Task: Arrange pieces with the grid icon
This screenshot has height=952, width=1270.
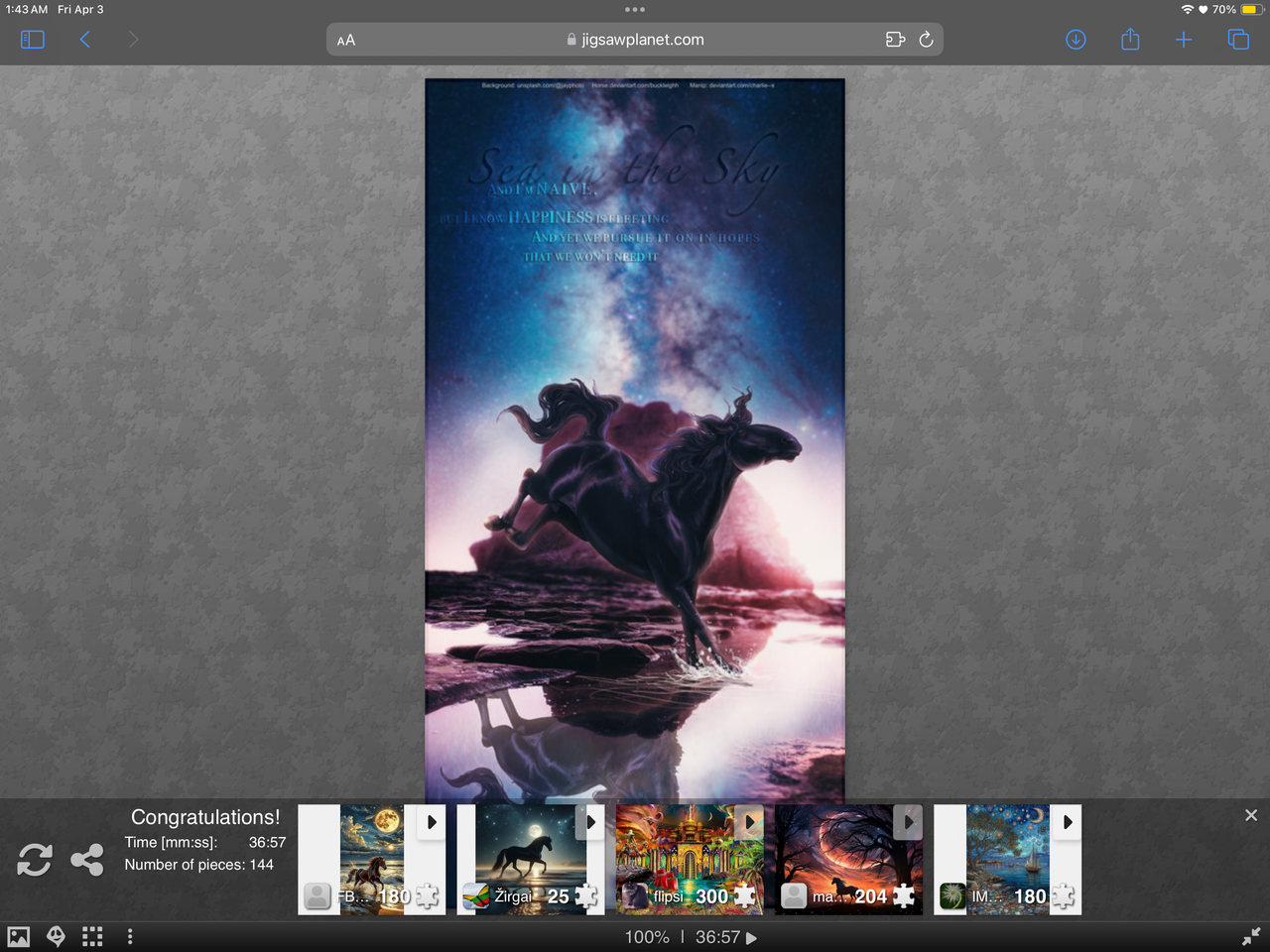Action: [x=92, y=937]
